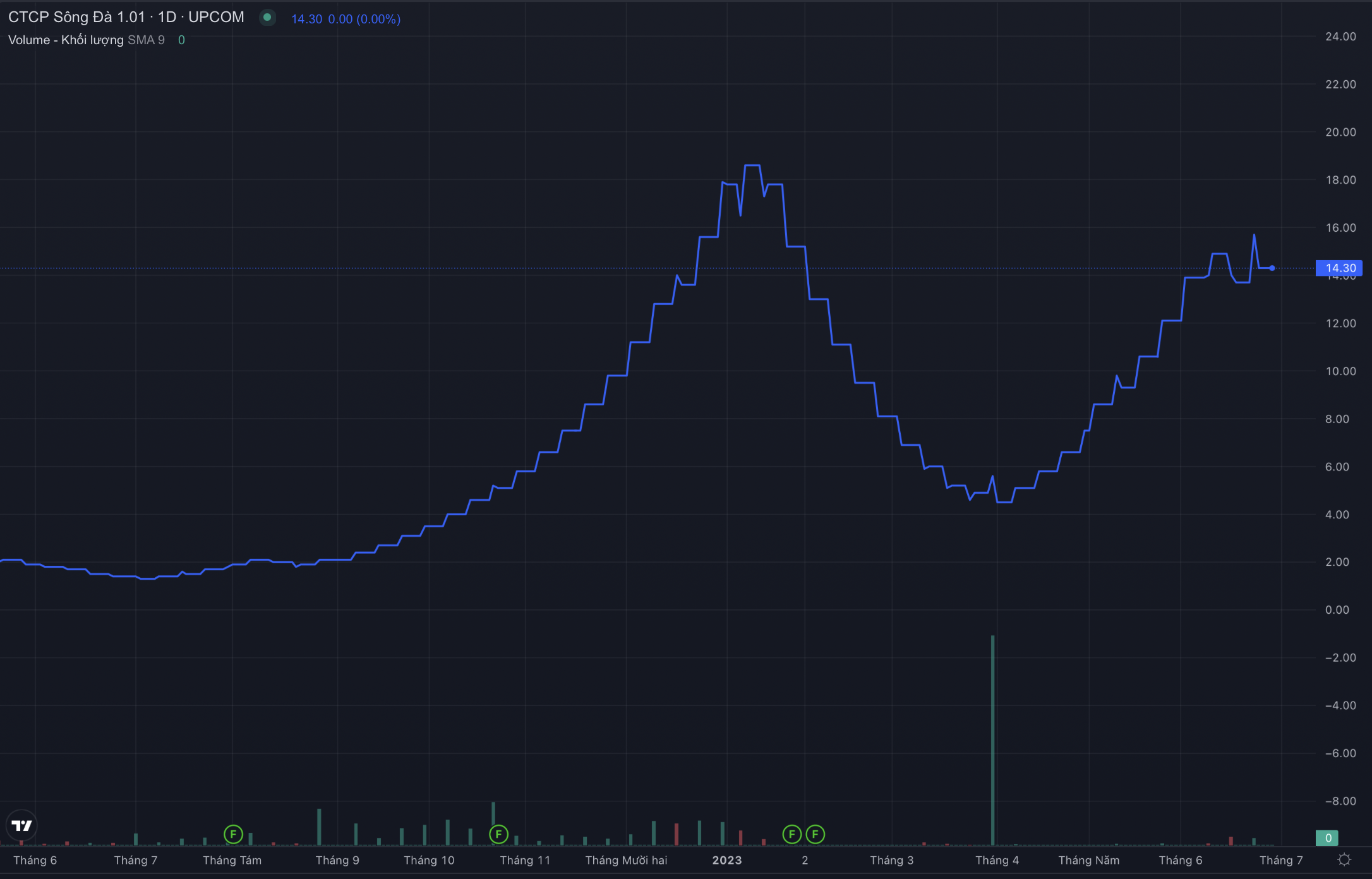The height and width of the screenshot is (879, 1372).
Task: Click the first F marker after label 2
Action: click(791, 834)
